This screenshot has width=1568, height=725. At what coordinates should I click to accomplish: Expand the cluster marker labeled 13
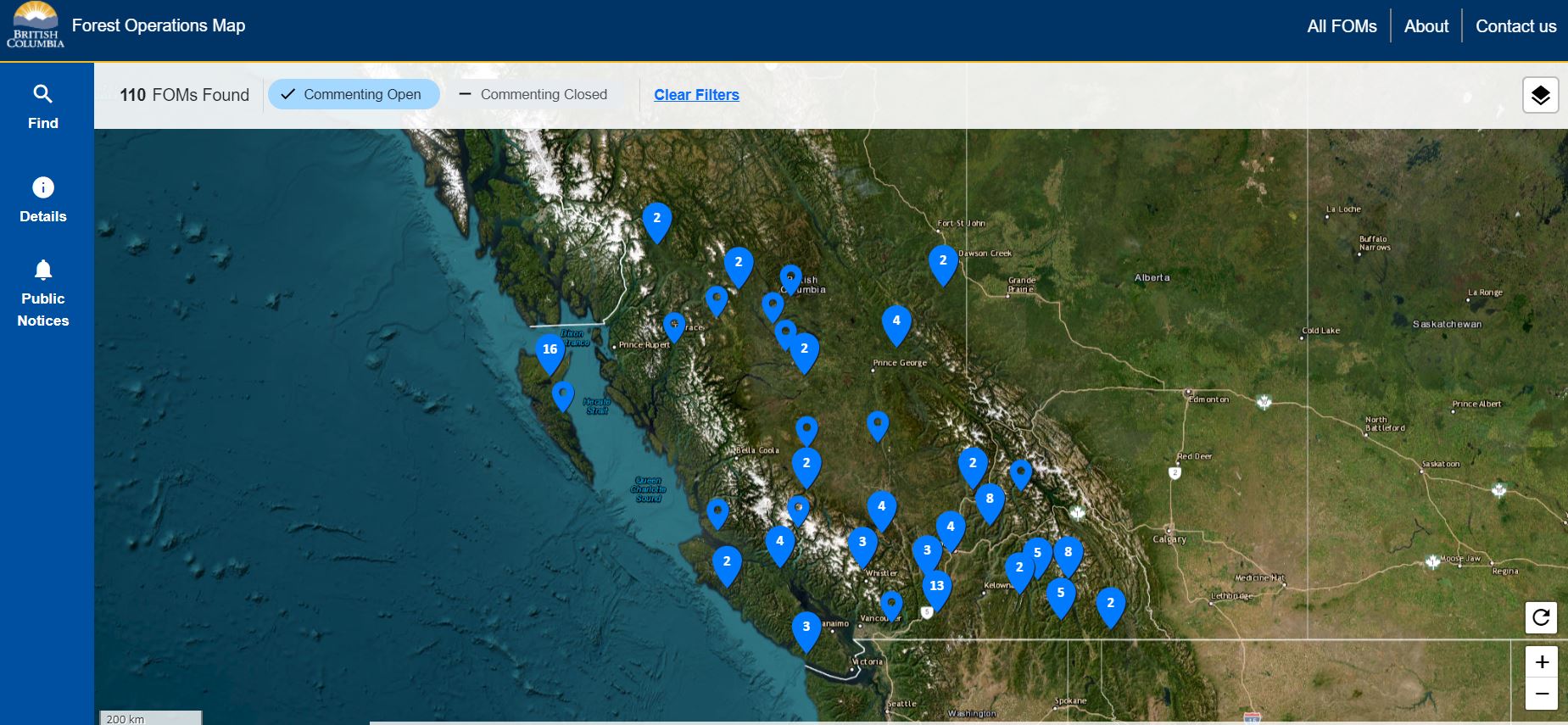click(x=936, y=587)
